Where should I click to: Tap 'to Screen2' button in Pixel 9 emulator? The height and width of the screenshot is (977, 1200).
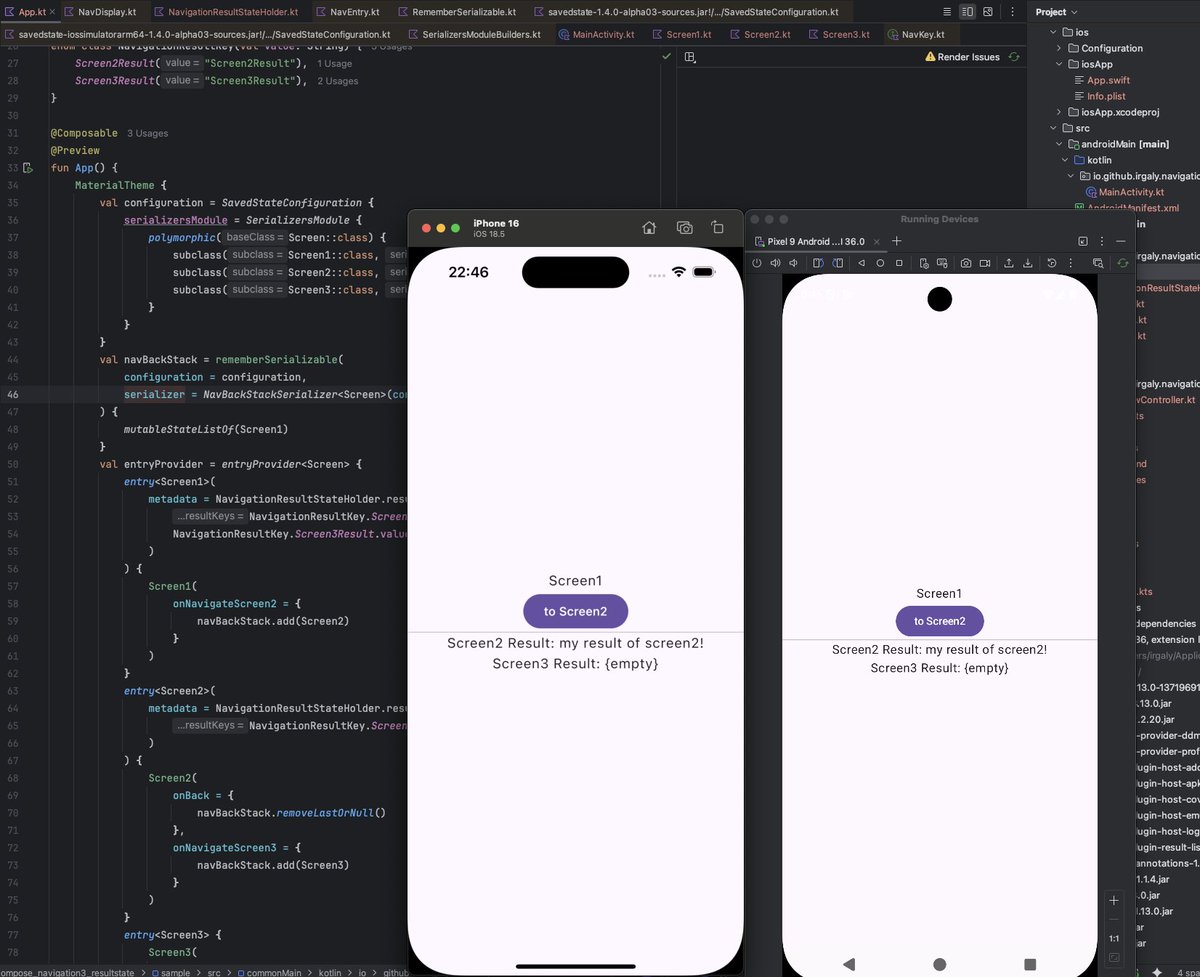939,621
